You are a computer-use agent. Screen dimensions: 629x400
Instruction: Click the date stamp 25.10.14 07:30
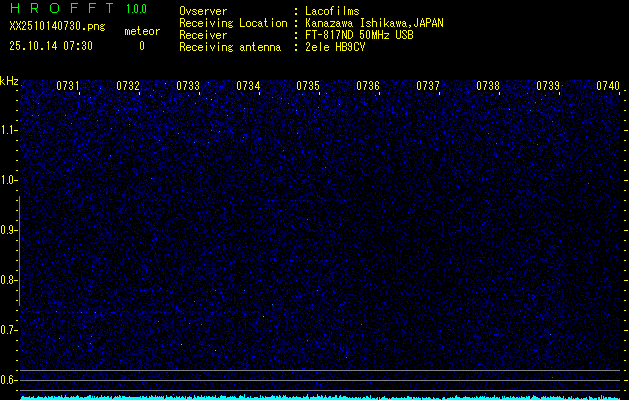tap(51, 45)
